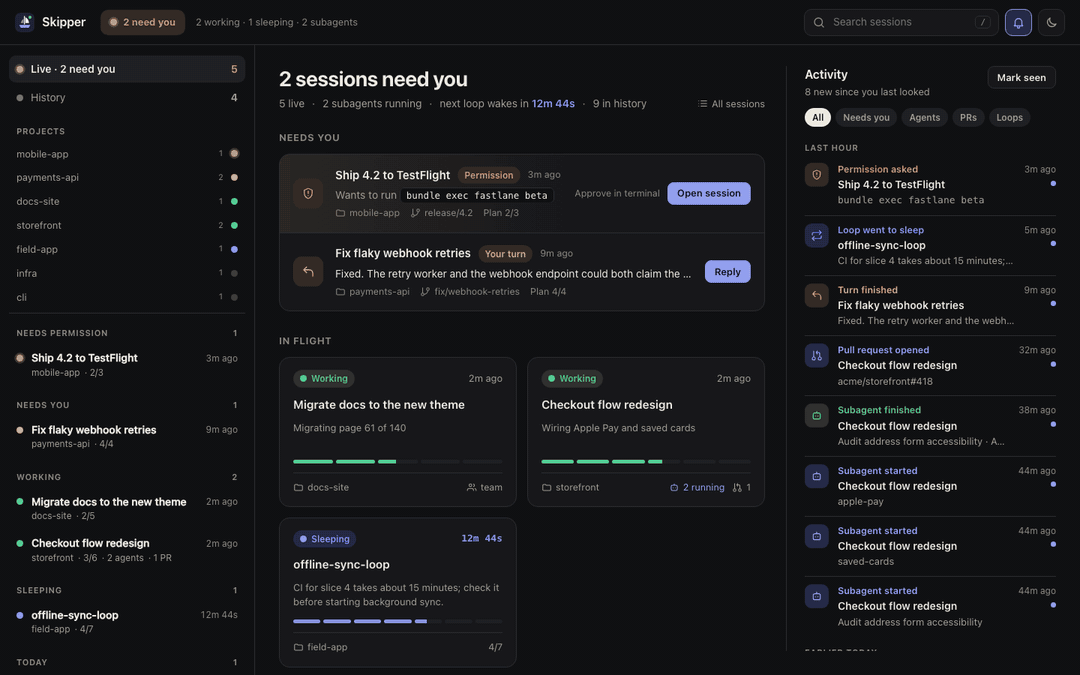This screenshot has width=1080, height=675.
Task: Click the 2 need you pill in header
Action: click(143, 22)
